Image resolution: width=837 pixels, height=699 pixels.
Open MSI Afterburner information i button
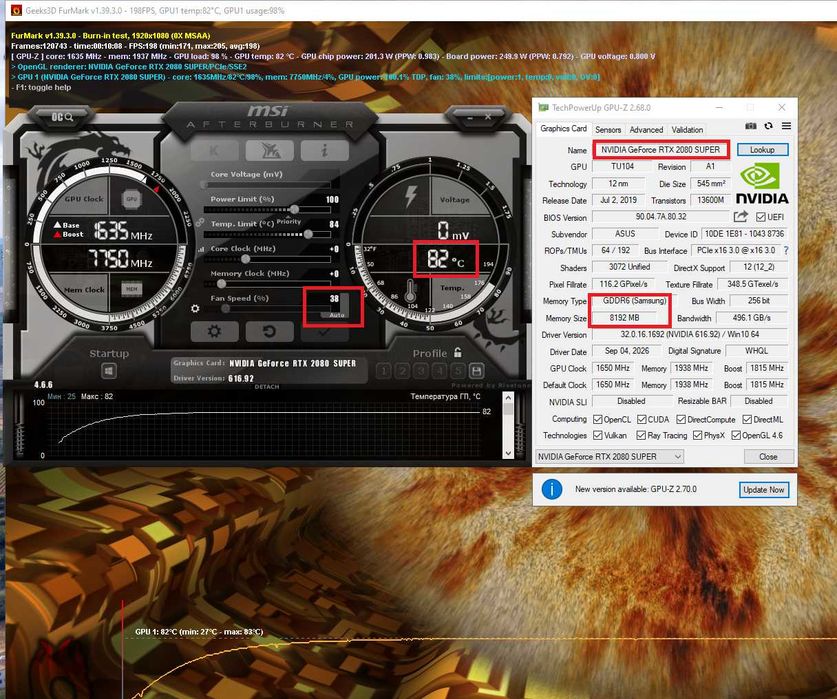pyautogui.click(x=324, y=151)
